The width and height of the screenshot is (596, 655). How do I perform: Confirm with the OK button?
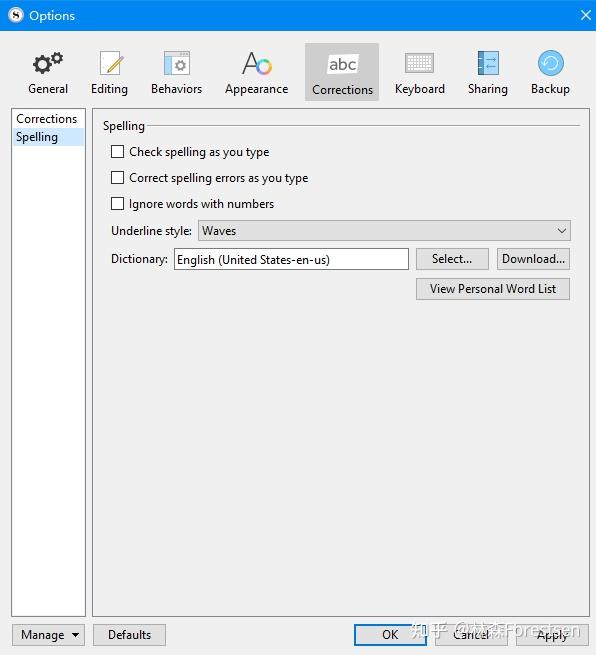[x=390, y=635]
